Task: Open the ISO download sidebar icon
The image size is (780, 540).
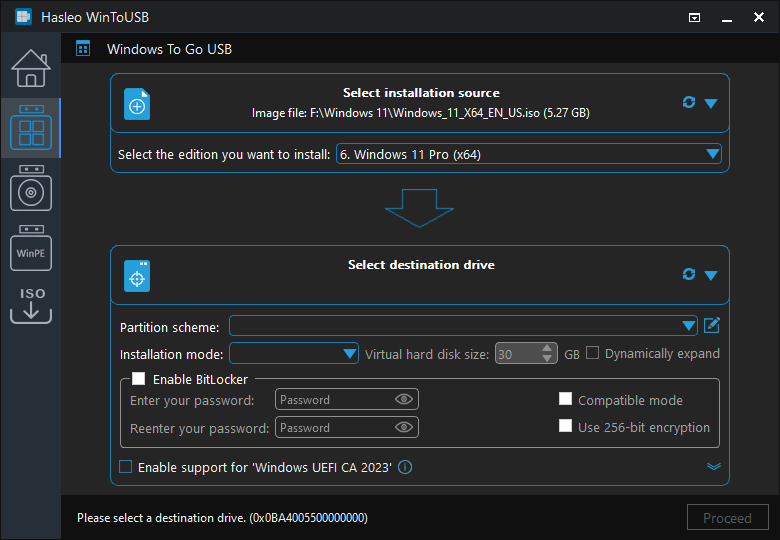Action: [x=31, y=305]
